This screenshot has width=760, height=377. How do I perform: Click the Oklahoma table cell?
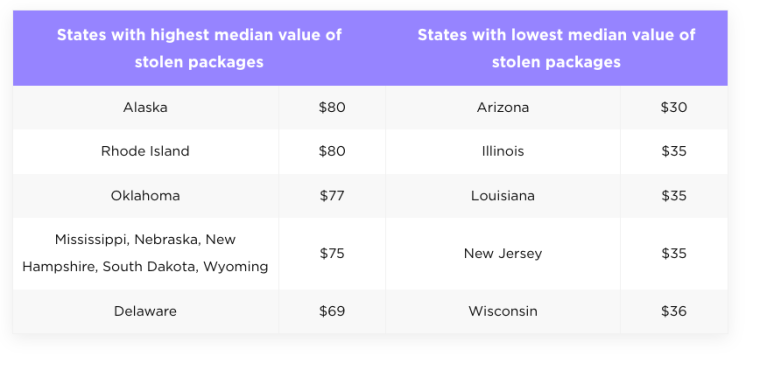click(x=145, y=196)
